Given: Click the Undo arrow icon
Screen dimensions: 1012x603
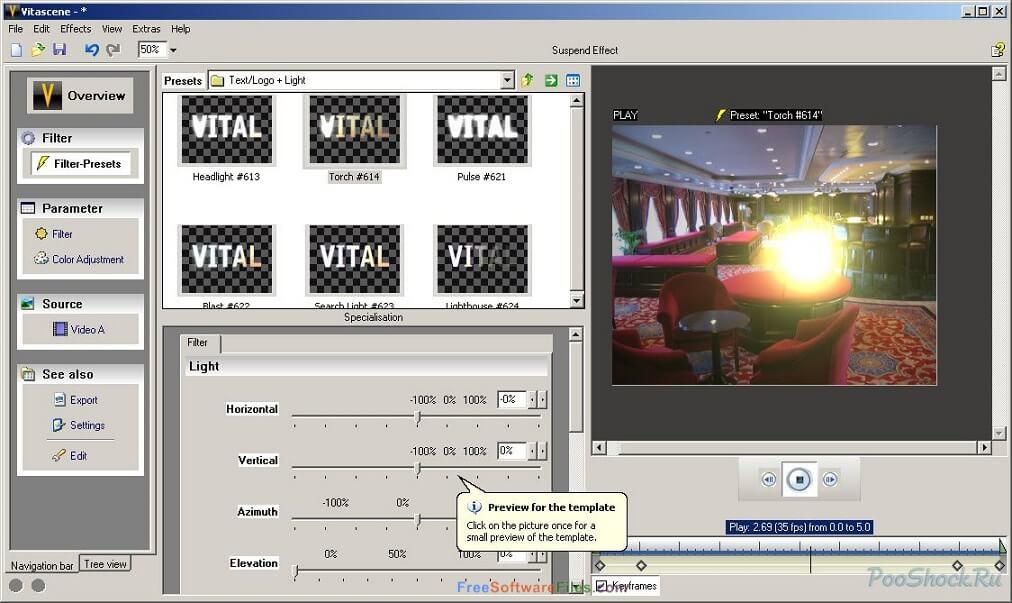Looking at the screenshot, I should (x=91, y=50).
